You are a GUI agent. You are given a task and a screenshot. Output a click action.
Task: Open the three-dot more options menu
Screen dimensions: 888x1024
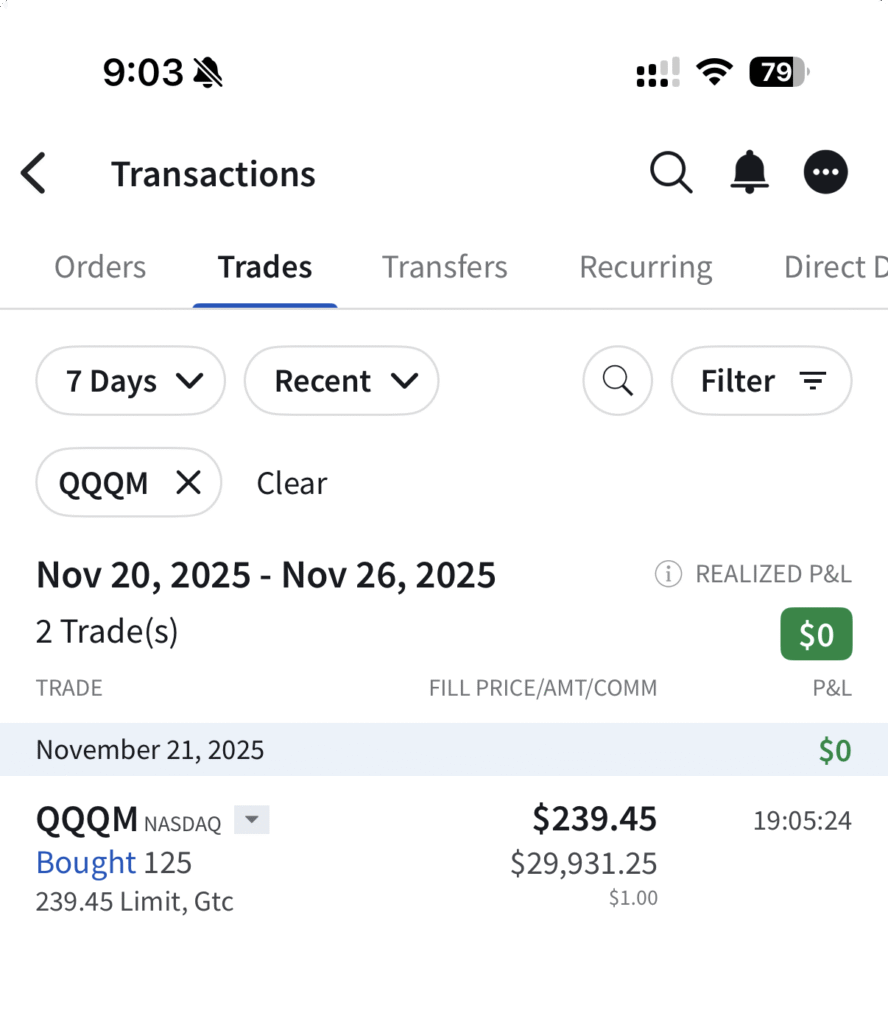(x=826, y=173)
